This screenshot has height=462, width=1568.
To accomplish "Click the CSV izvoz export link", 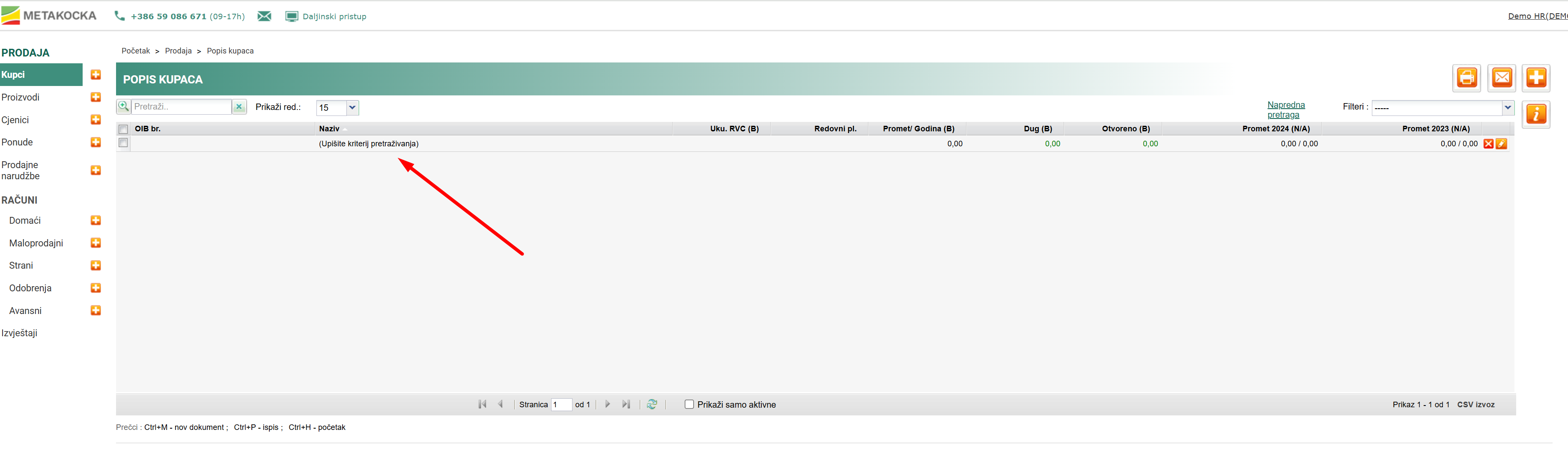I will pos(1476,405).
